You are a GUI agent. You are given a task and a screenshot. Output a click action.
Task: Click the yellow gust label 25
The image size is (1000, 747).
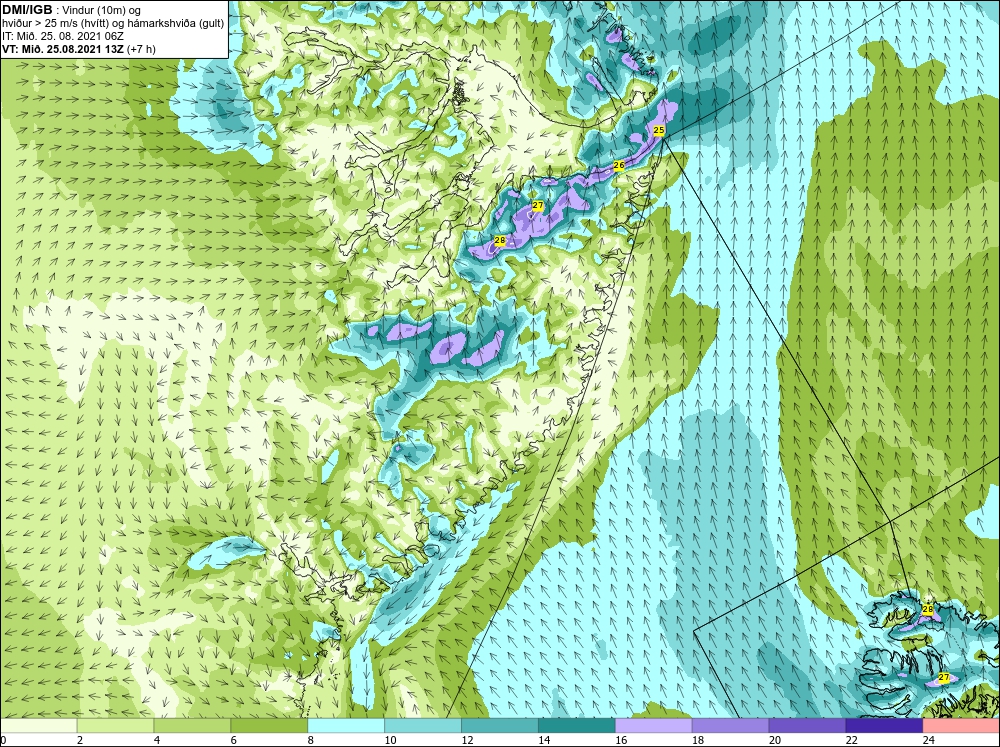tap(659, 130)
